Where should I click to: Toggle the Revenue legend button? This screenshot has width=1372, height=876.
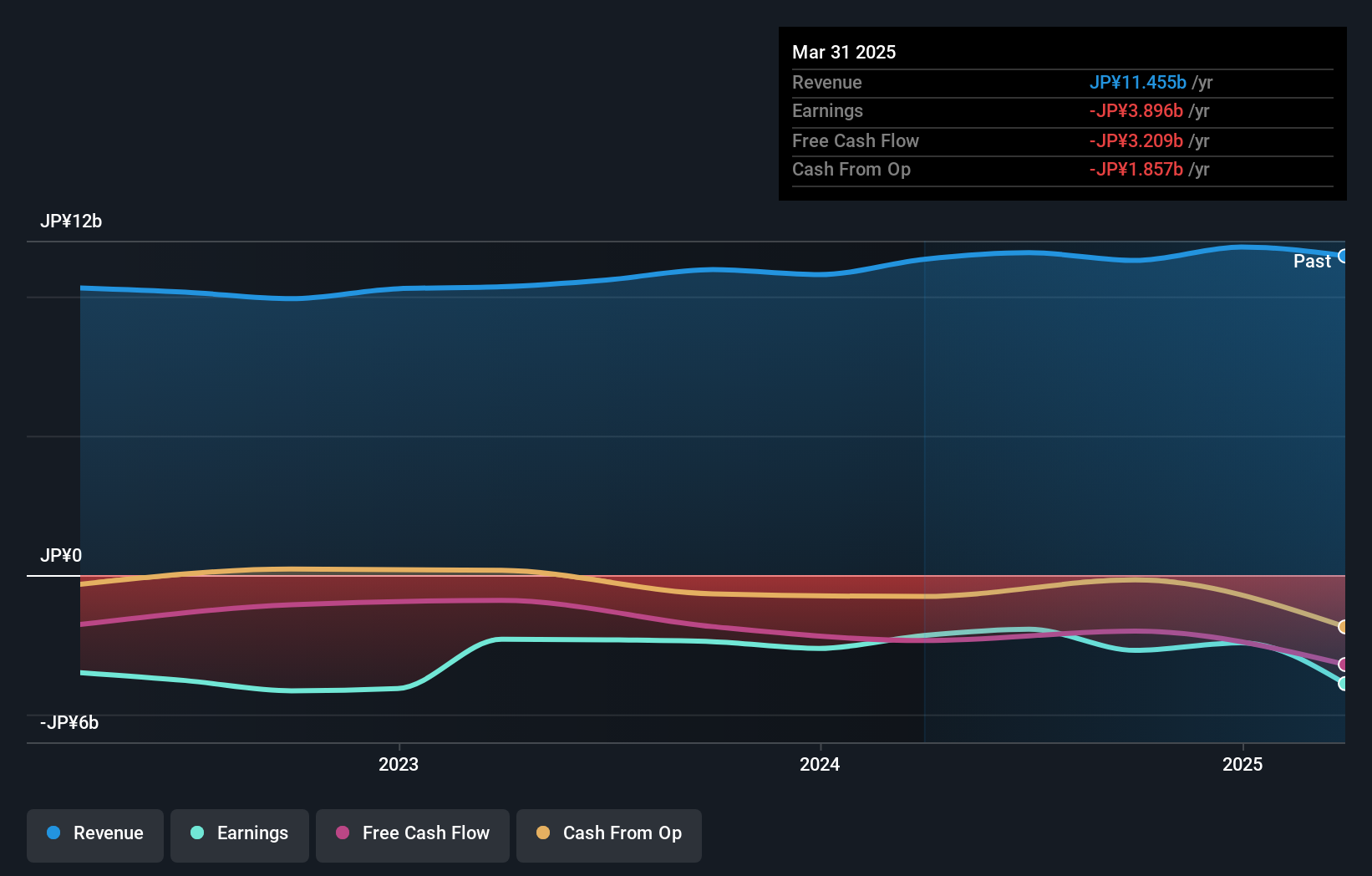[x=95, y=835]
